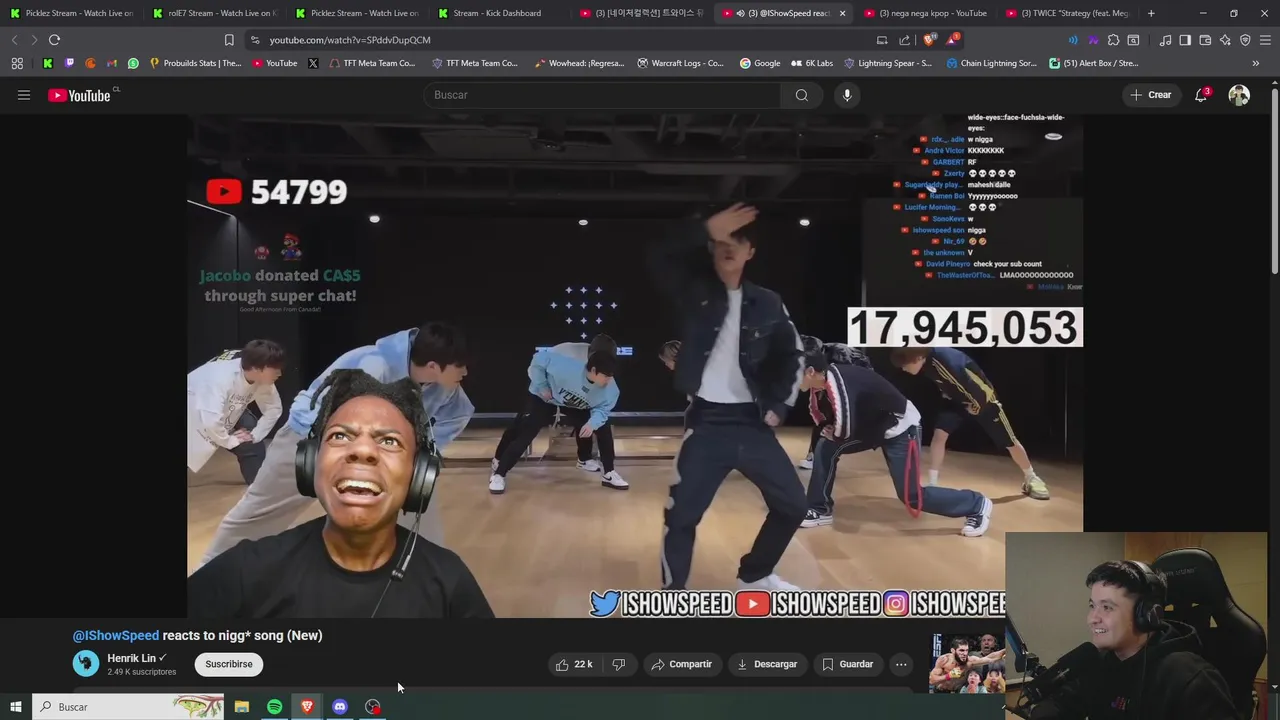Open Warcraft Logs bookmark

pos(679,63)
